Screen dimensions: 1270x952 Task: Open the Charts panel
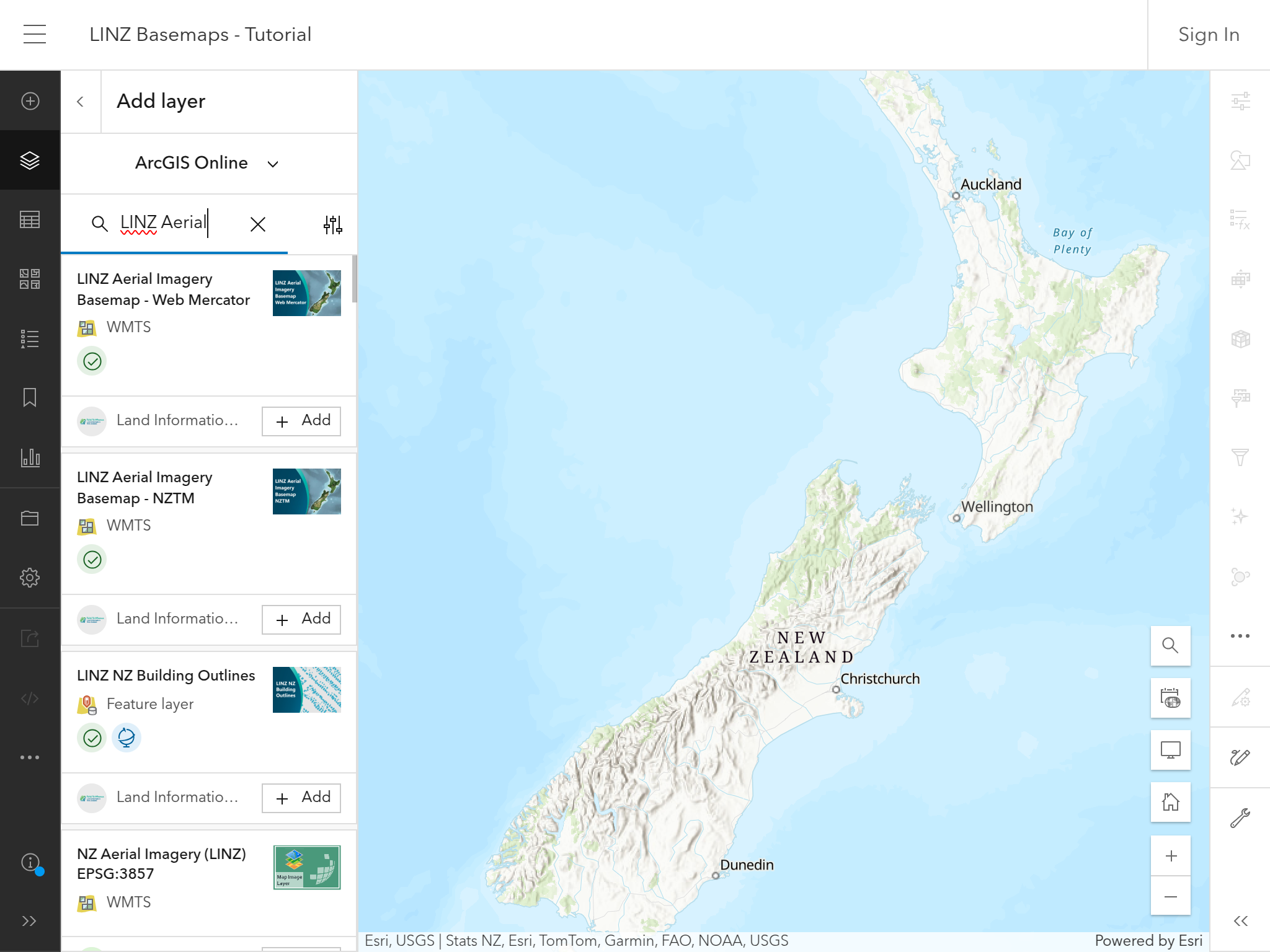pos(30,457)
